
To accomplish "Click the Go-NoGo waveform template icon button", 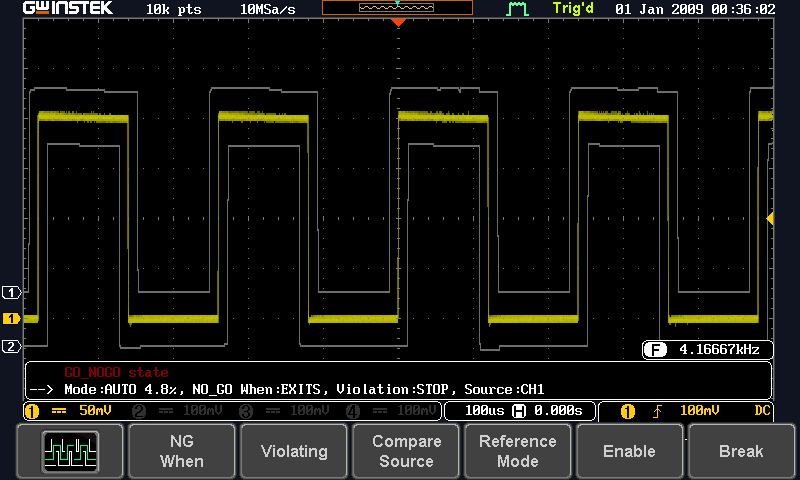I will [69, 451].
